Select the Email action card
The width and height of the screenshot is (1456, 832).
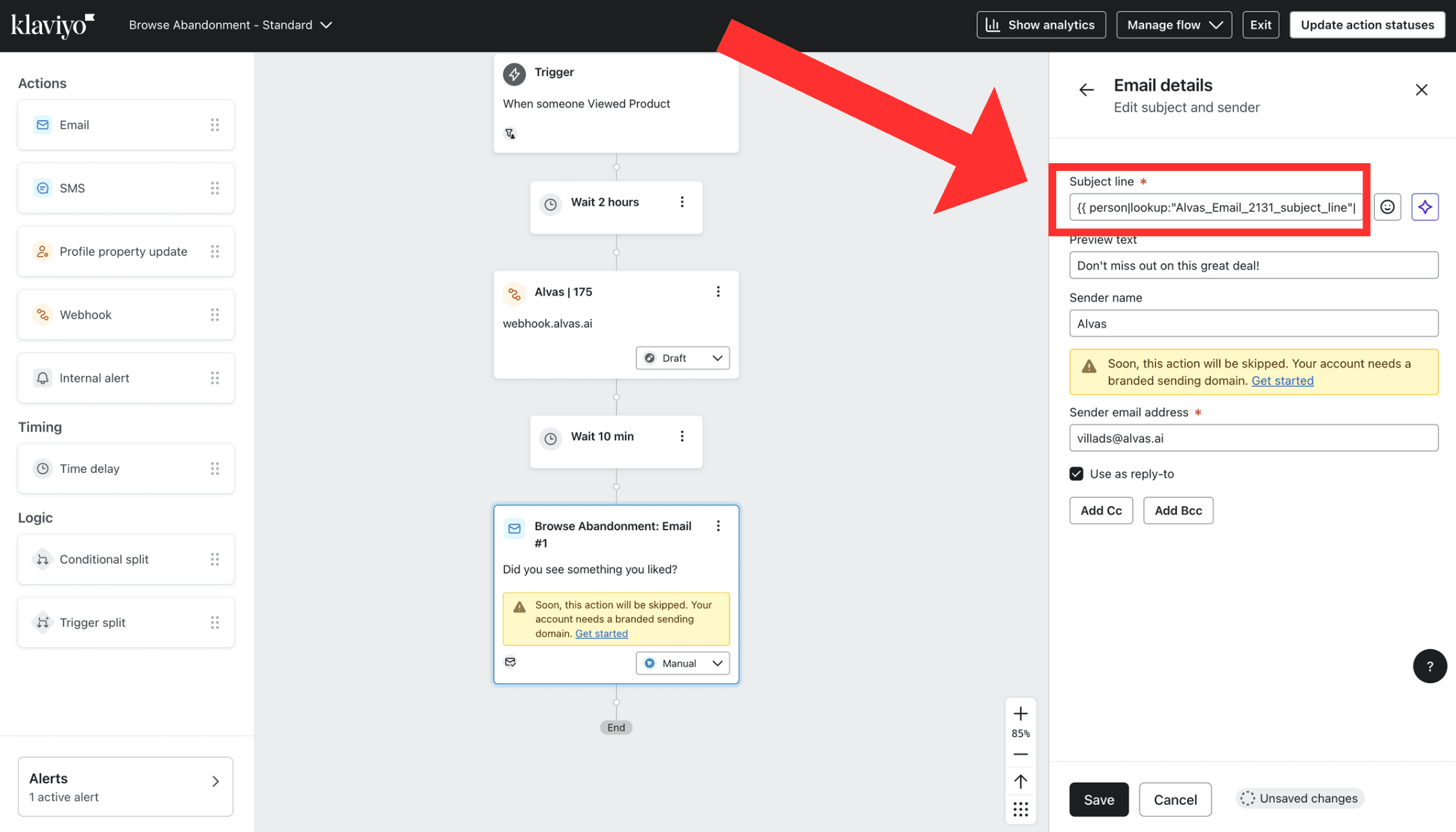pos(126,124)
